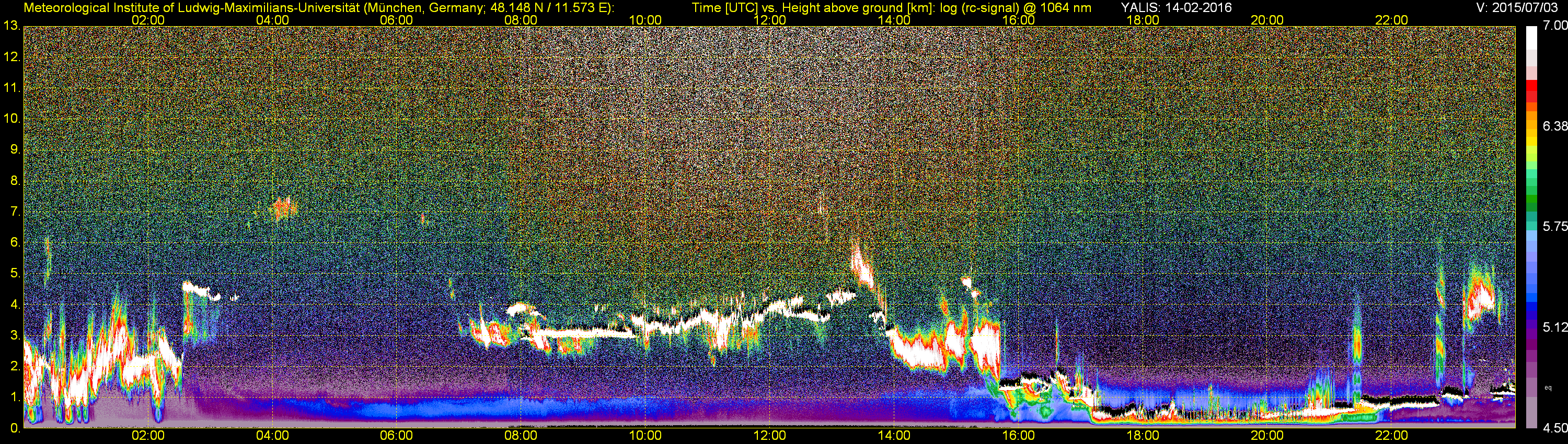Click the 4. height axis label
Image resolution: width=1568 pixels, height=444 pixels.
pos(15,304)
